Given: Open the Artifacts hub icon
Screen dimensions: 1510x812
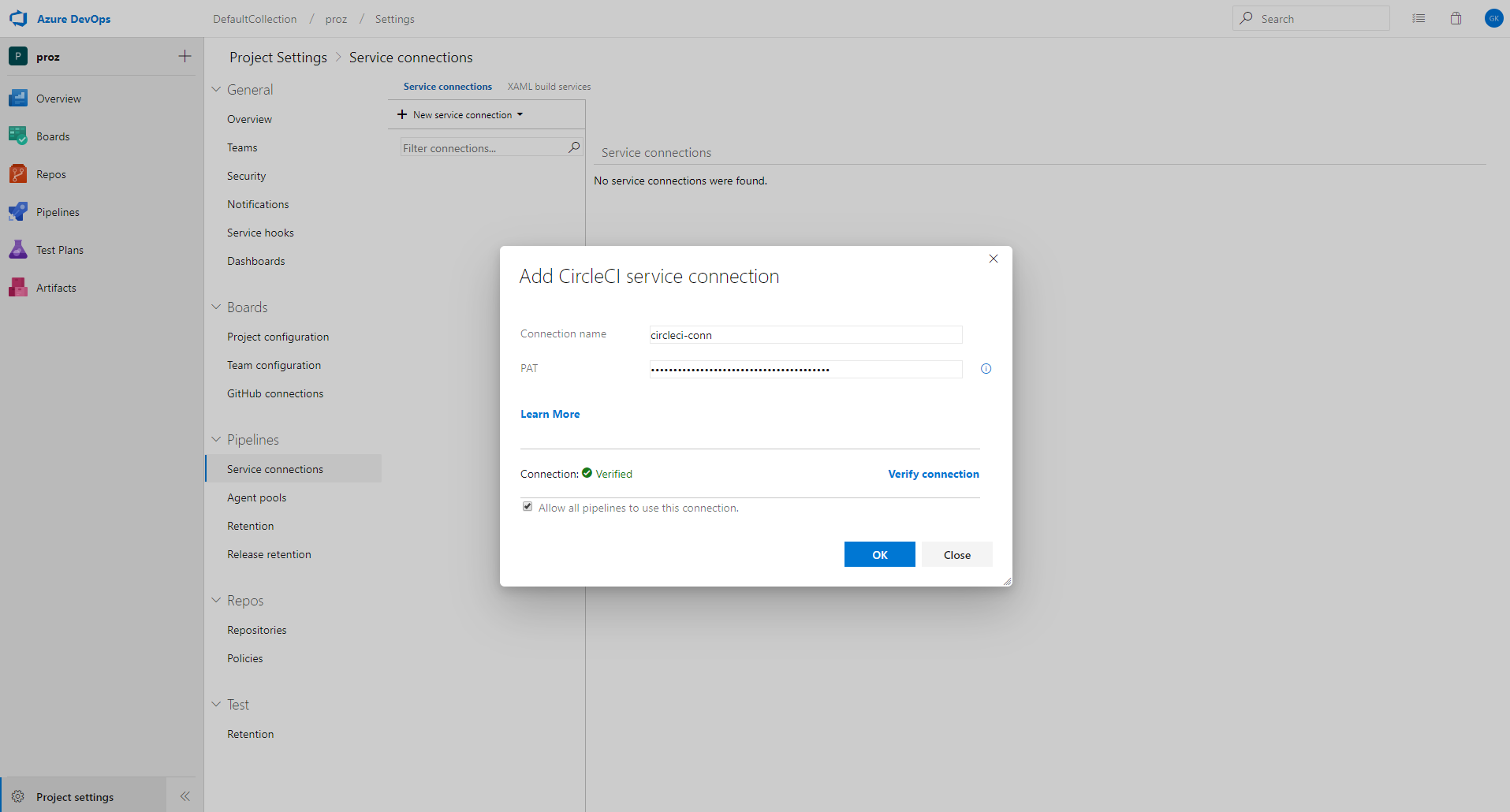Looking at the screenshot, I should (18, 288).
